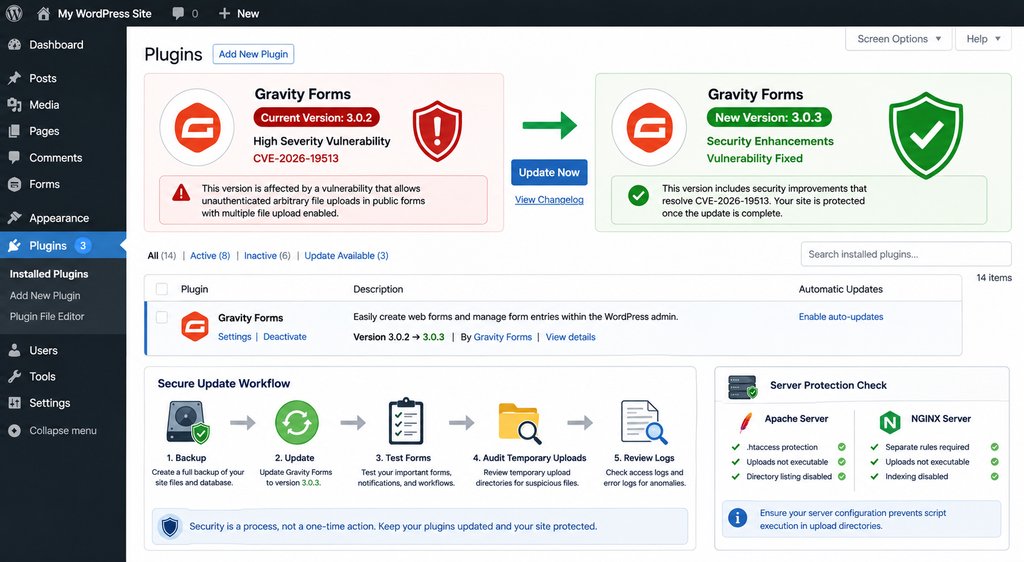Click the Appearance paintbrush icon
The width and height of the screenshot is (1024, 562).
coord(14,218)
